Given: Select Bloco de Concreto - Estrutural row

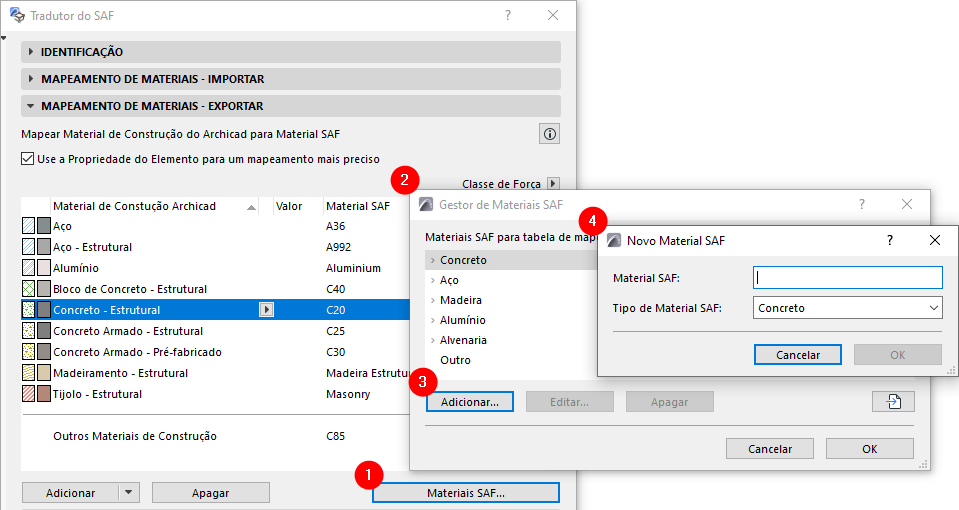Looking at the screenshot, I should [215, 289].
